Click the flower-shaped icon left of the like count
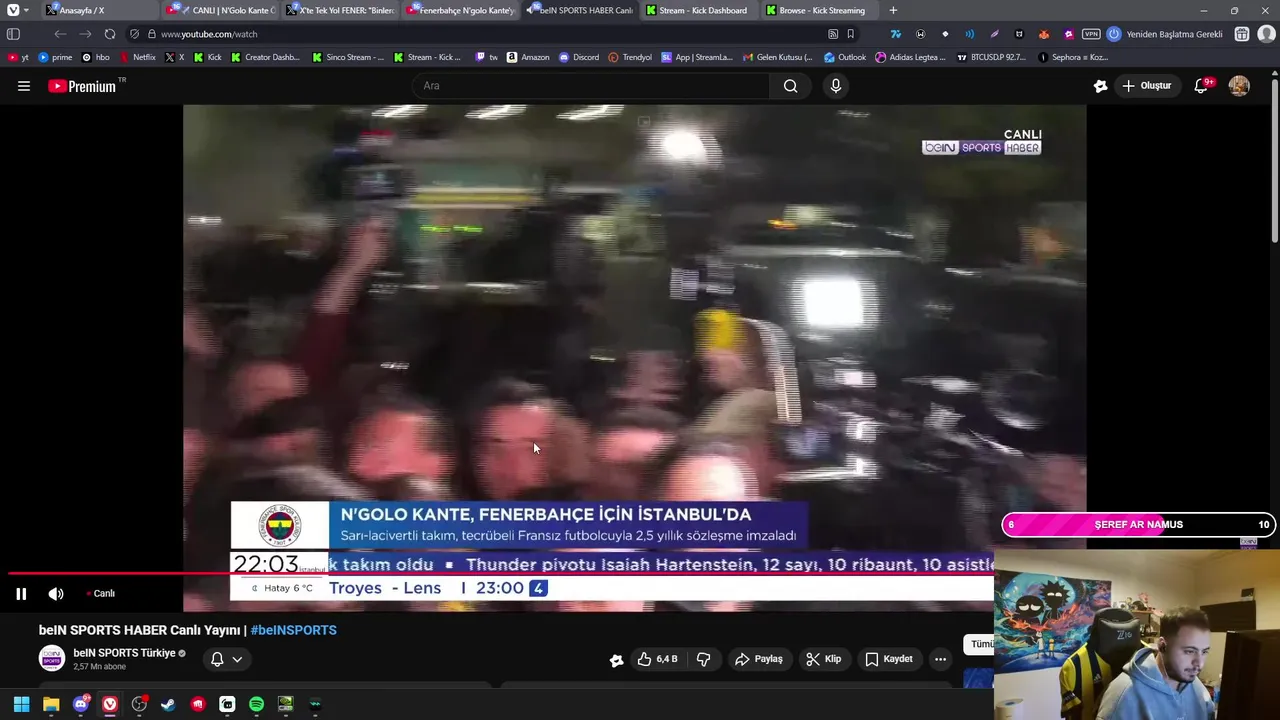This screenshot has width=1280, height=720. coord(616,659)
